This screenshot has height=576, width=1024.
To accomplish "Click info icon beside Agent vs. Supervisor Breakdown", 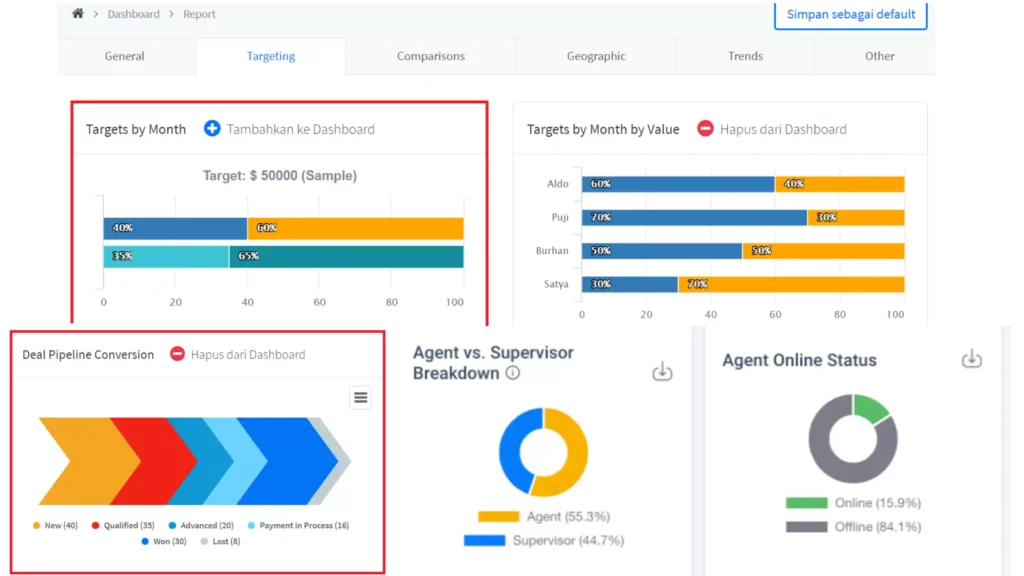I will 513,373.
